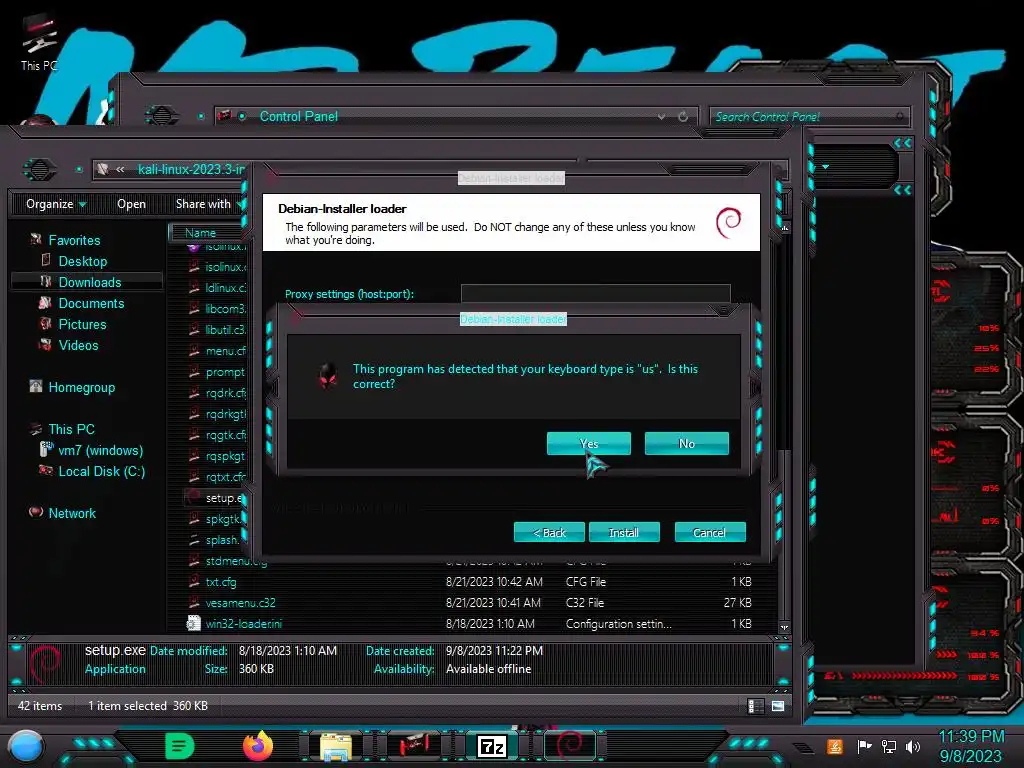Open the red-icon taskbar application

pyautogui.click(x=414, y=745)
